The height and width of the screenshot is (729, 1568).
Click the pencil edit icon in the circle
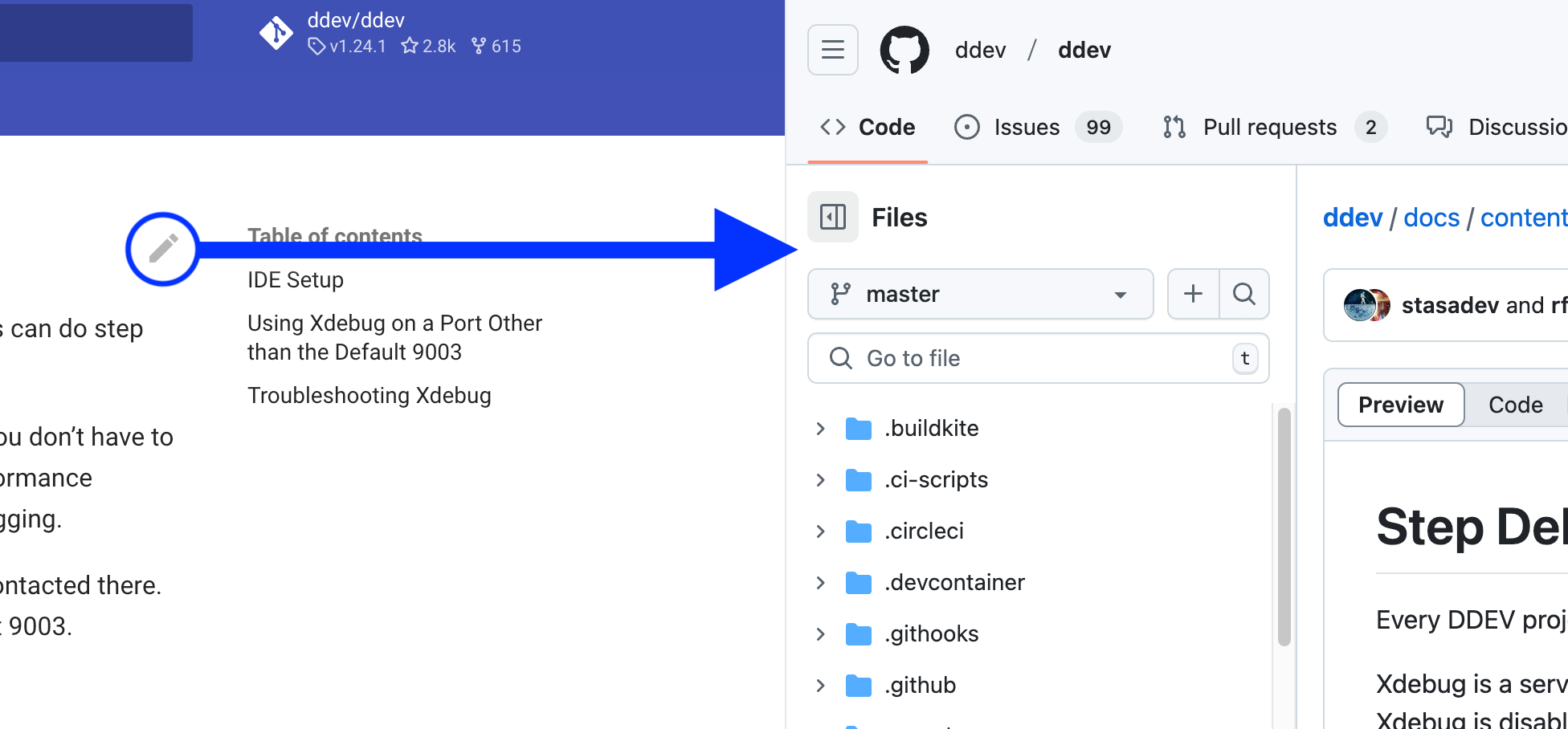[x=162, y=249]
